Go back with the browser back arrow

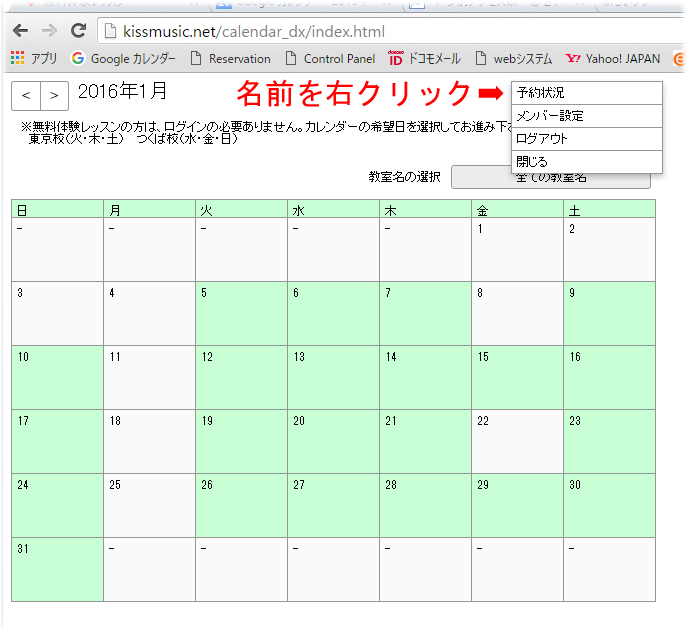coord(20,31)
